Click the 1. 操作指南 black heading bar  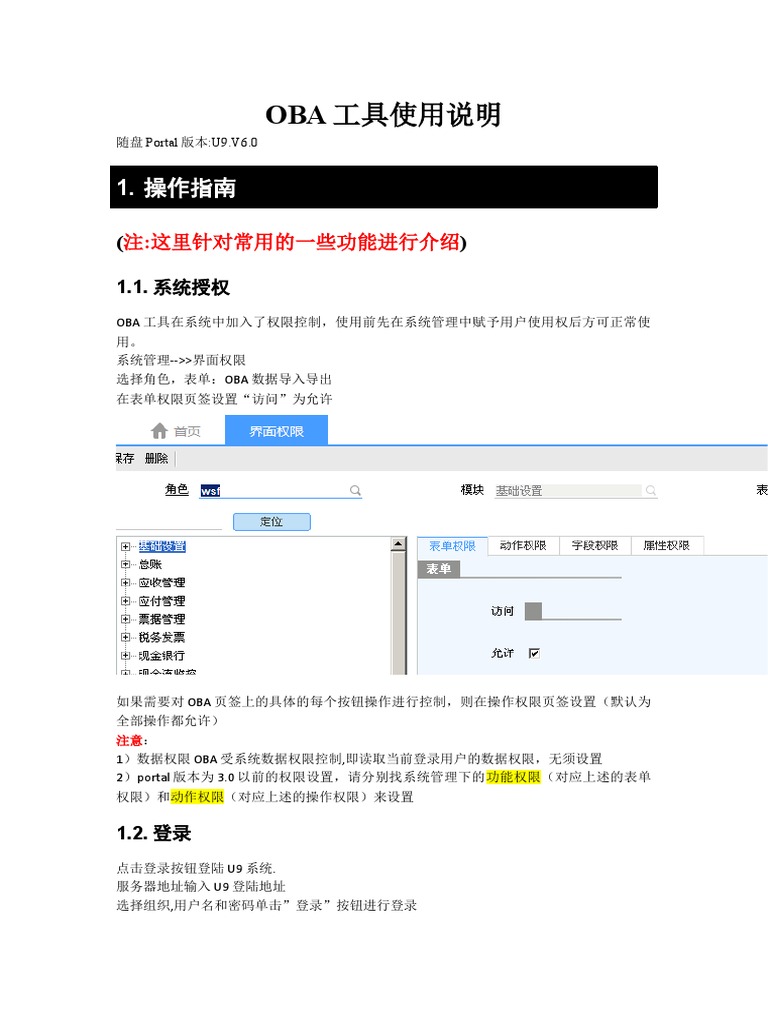click(x=384, y=187)
